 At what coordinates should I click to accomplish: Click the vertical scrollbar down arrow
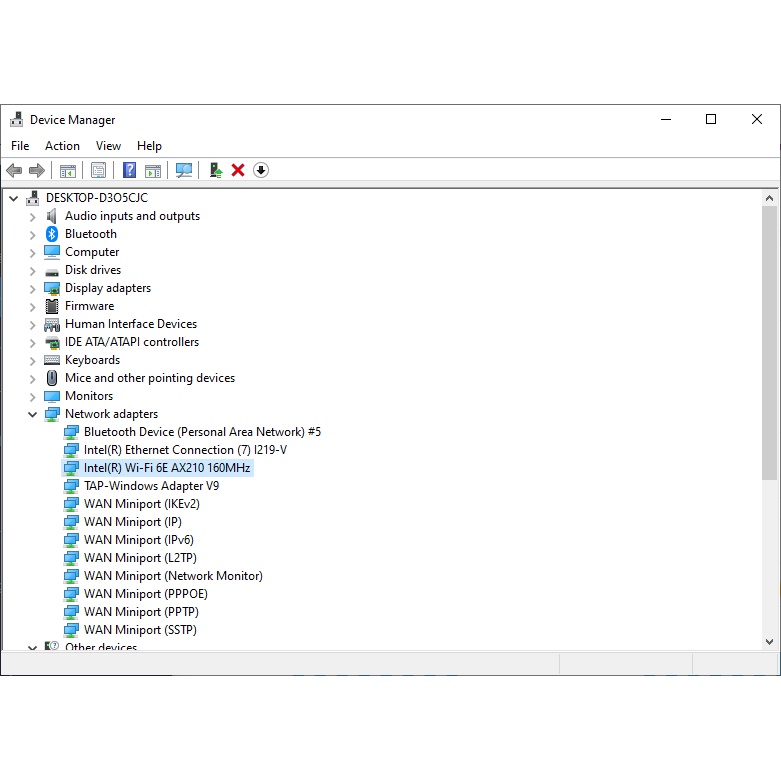[x=770, y=641]
